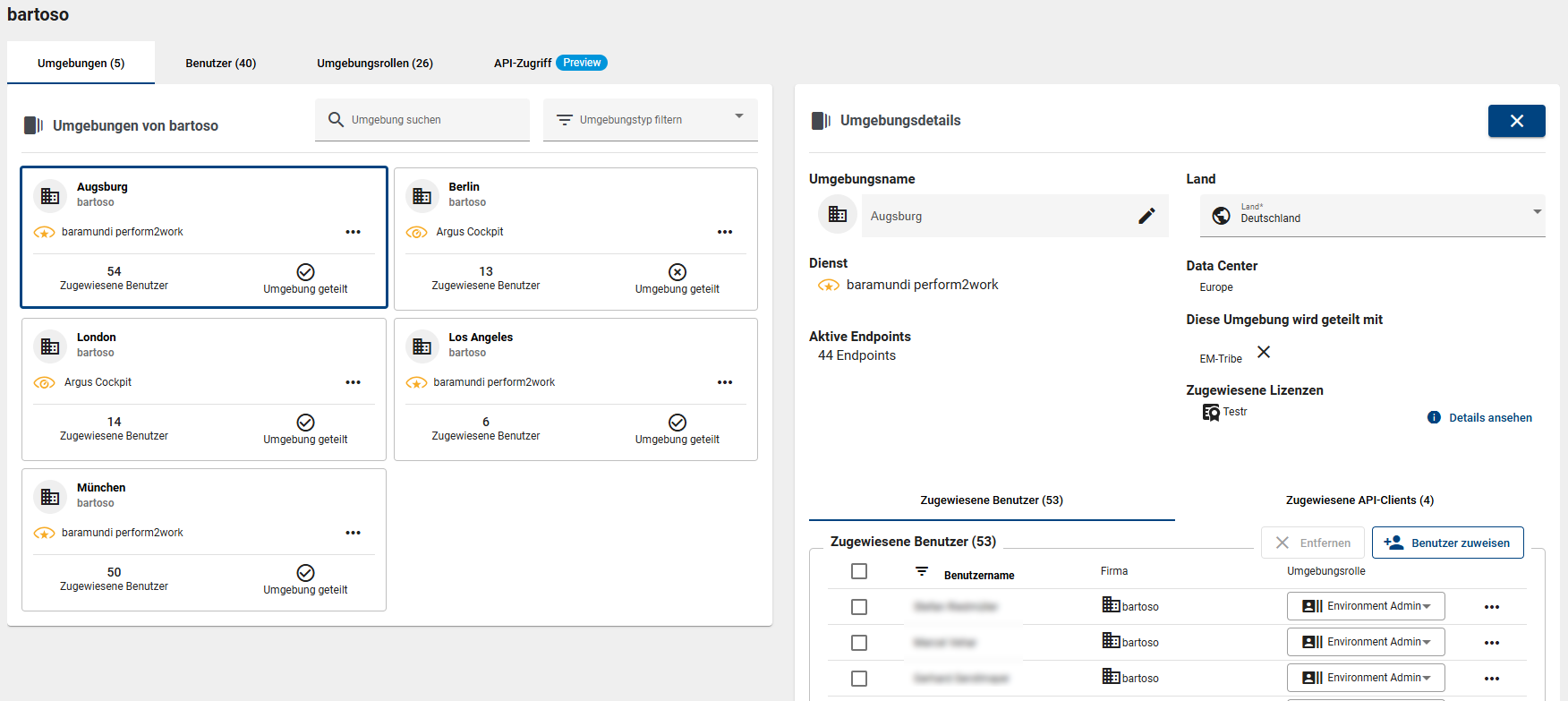The width and height of the screenshot is (1568, 701).
Task: Open the Details ansehen link
Action: pos(1489,418)
